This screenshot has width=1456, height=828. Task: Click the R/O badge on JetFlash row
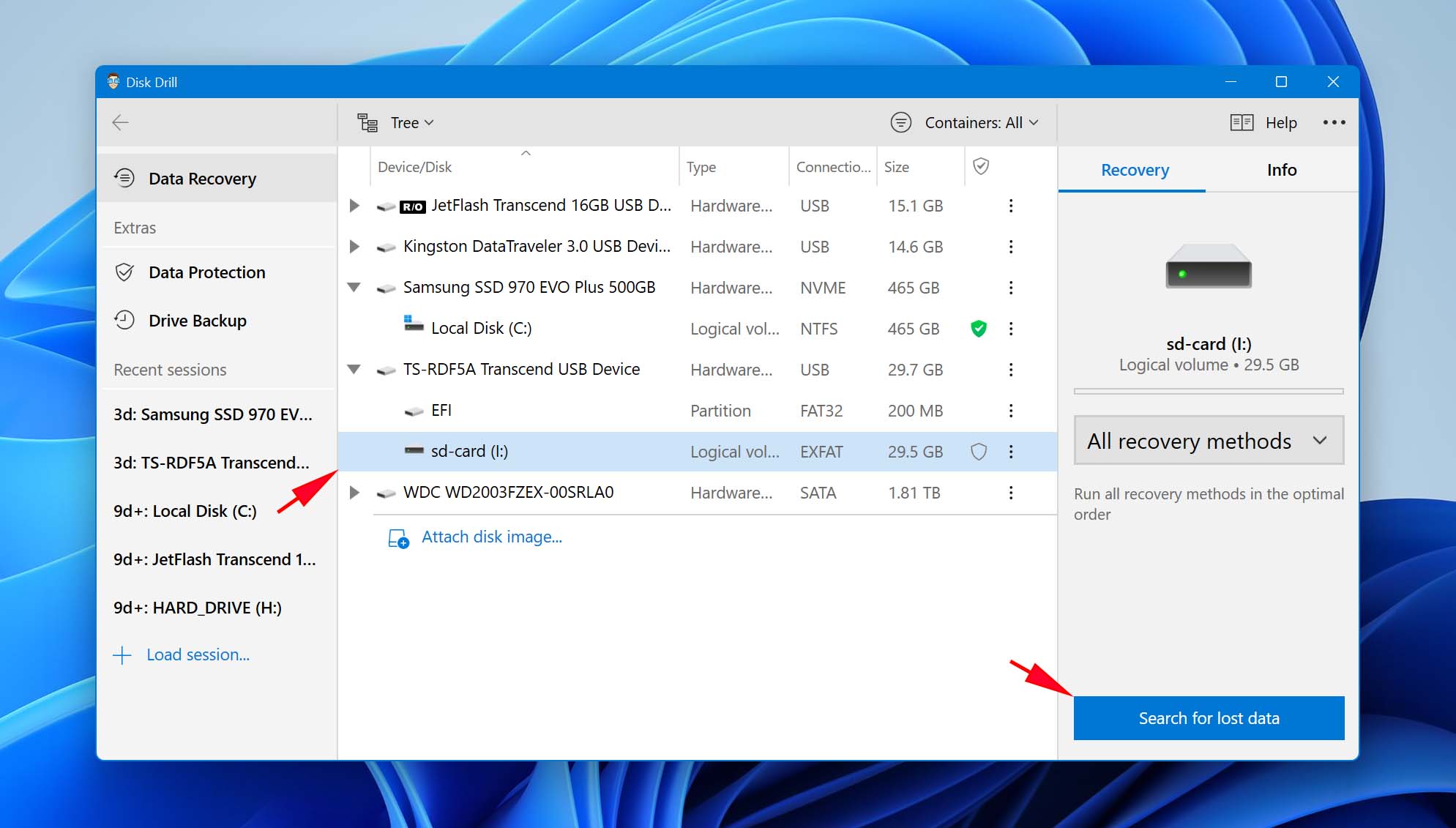coord(413,207)
